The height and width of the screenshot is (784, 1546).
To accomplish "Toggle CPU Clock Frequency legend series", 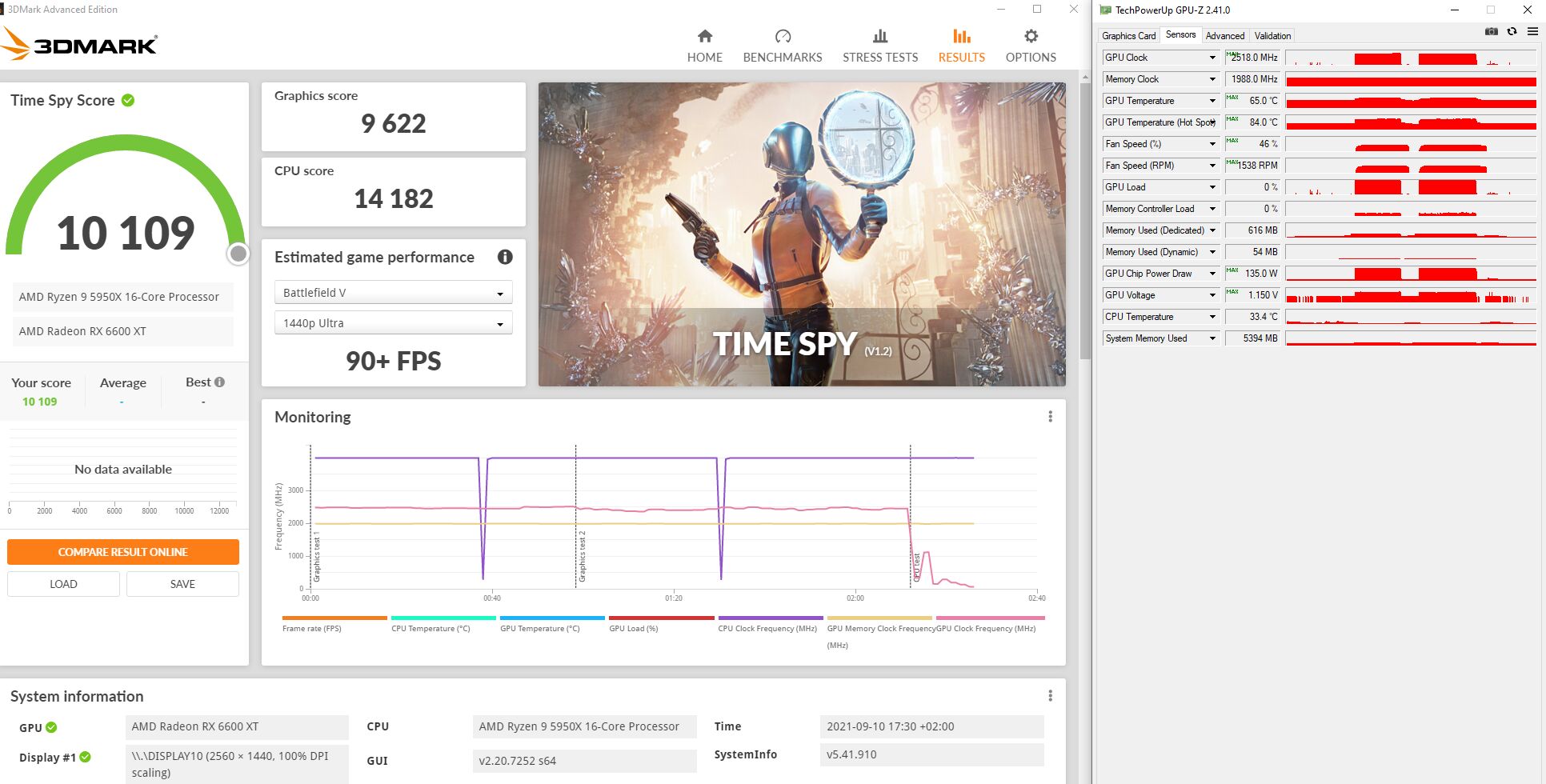I will coord(770,624).
